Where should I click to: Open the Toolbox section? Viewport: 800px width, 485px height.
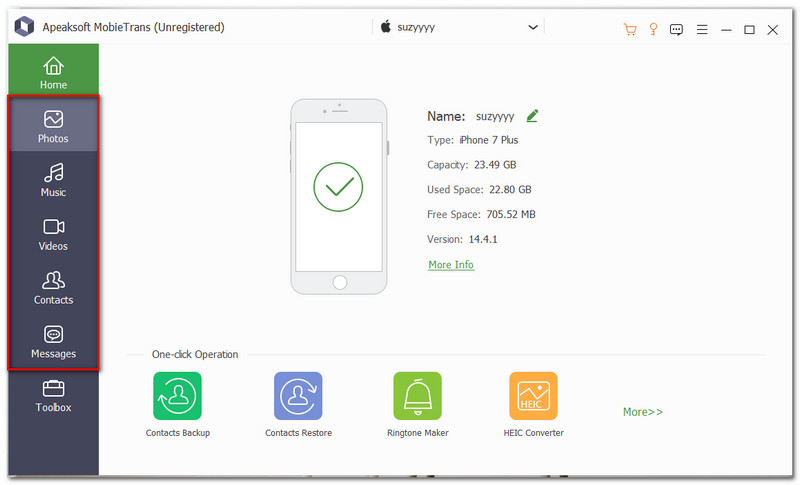click(54, 395)
